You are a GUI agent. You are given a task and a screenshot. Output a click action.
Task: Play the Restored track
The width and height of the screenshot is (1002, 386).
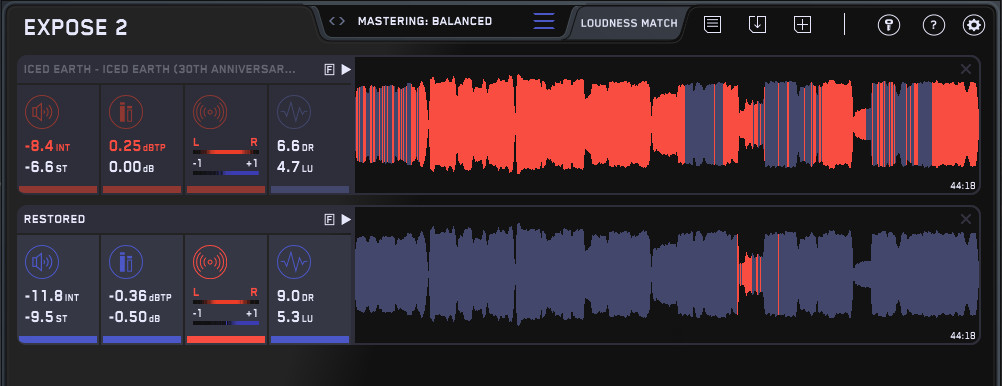point(346,219)
